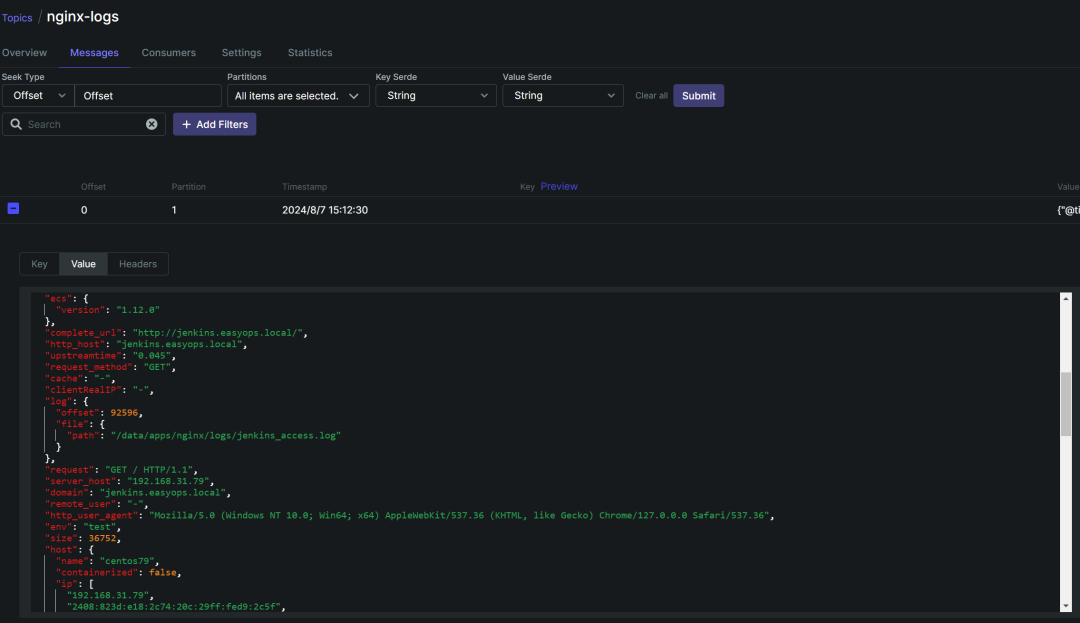This screenshot has width=1080, height=623.
Task: Open the Value Serde String dropdown
Action: click(563, 96)
